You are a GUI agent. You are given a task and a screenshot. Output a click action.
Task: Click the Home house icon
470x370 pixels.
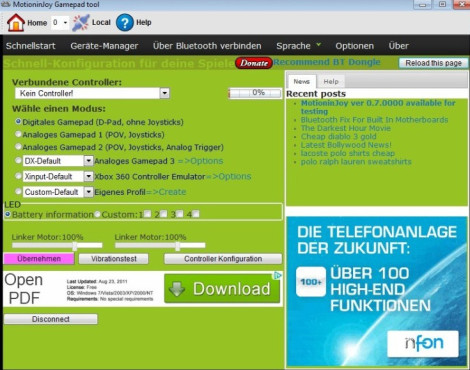click(x=16, y=23)
